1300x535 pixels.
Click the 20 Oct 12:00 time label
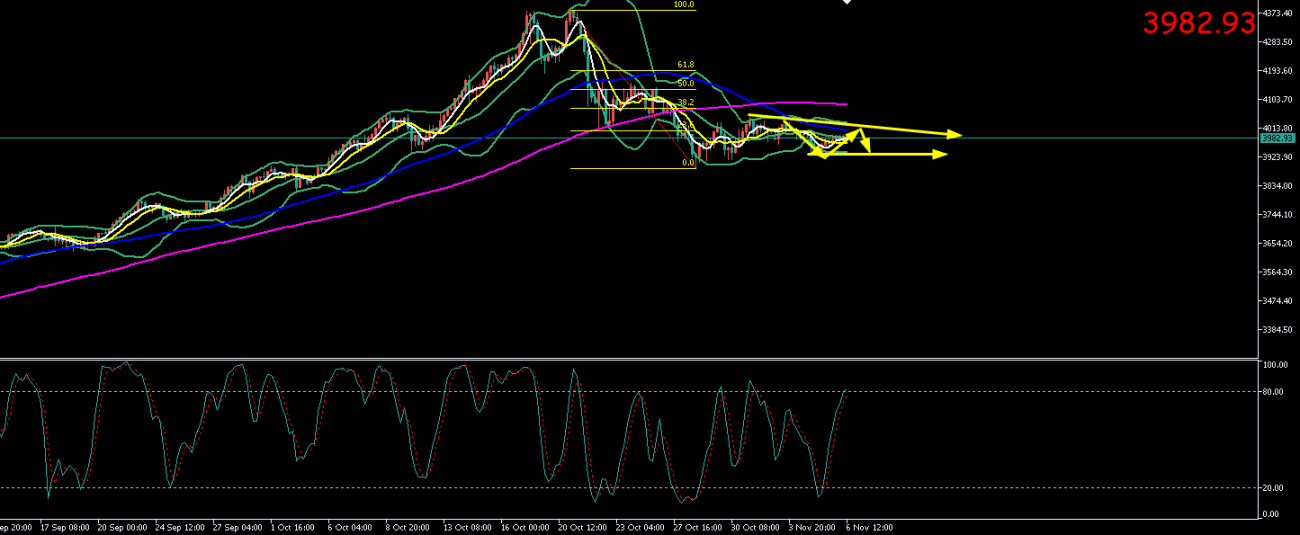[583, 527]
